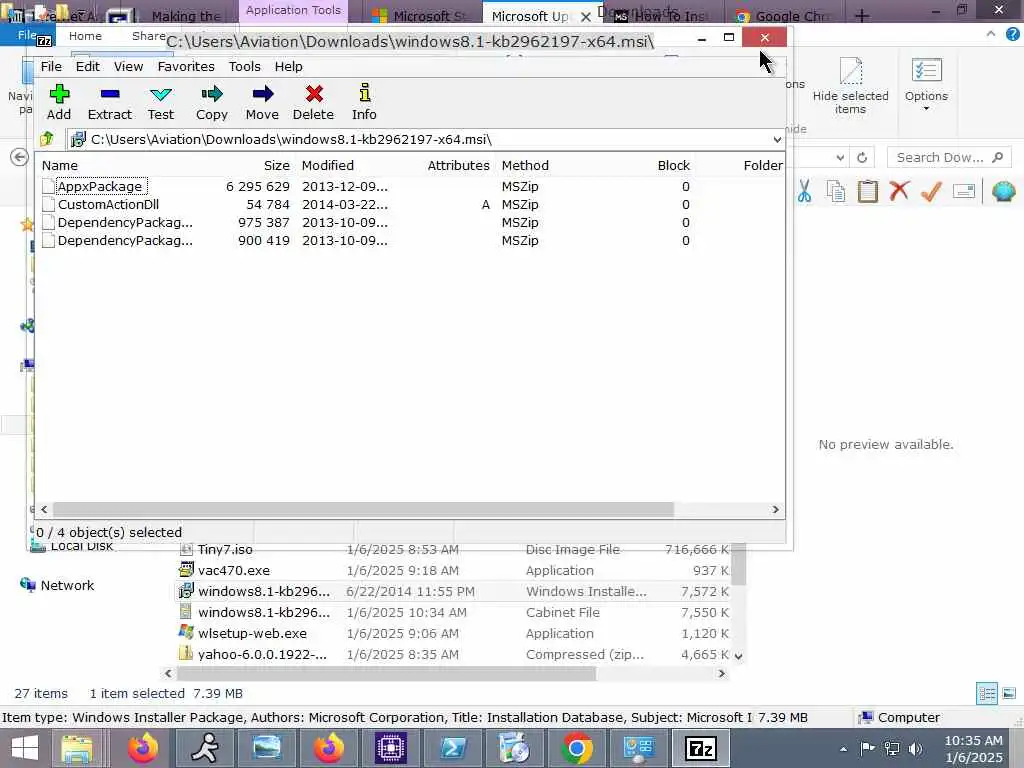
Task: Expand Explorer address history dropdown
Action: [840, 157]
